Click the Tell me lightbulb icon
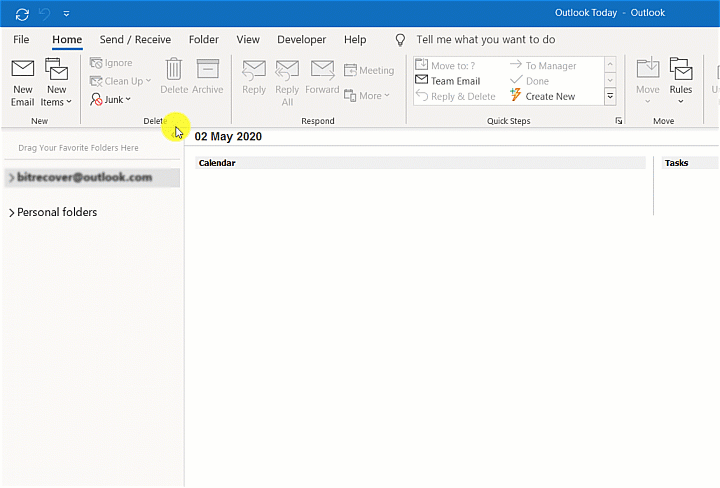 point(400,40)
